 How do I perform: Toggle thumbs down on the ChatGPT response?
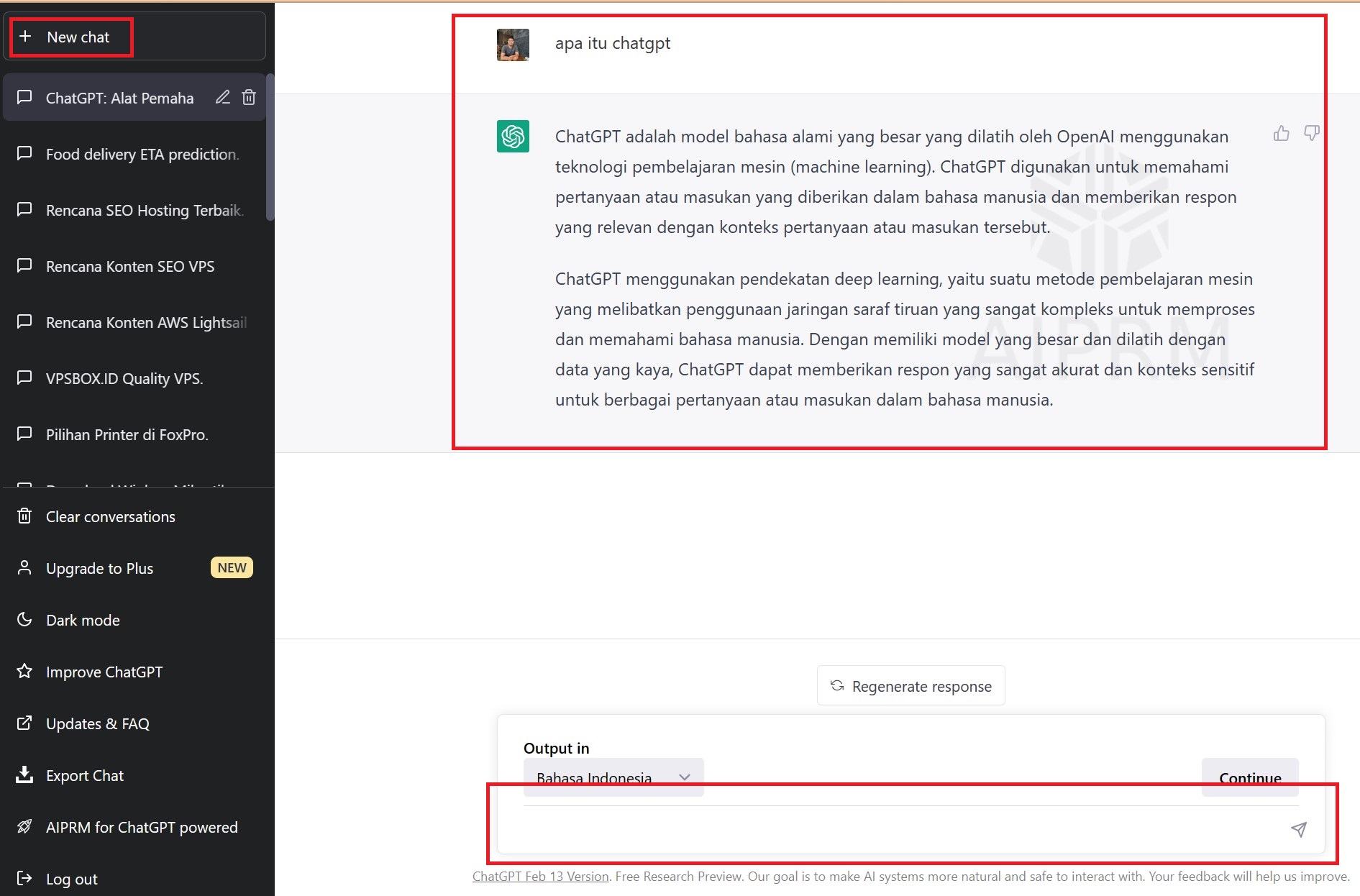pyautogui.click(x=1312, y=133)
